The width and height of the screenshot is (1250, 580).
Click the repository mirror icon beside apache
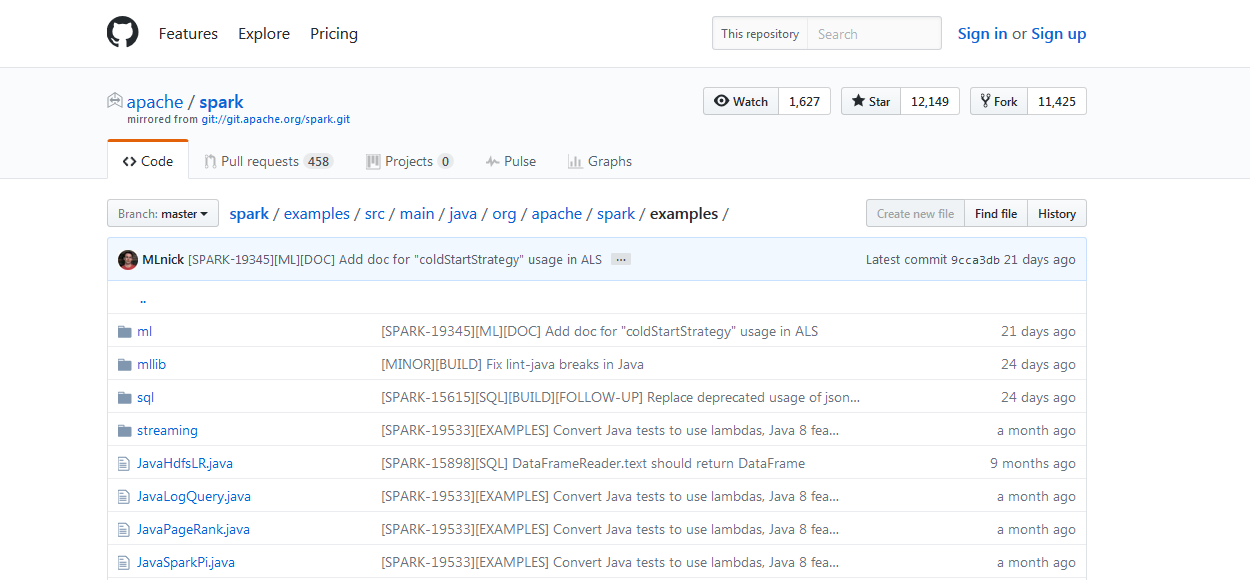click(x=115, y=101)
